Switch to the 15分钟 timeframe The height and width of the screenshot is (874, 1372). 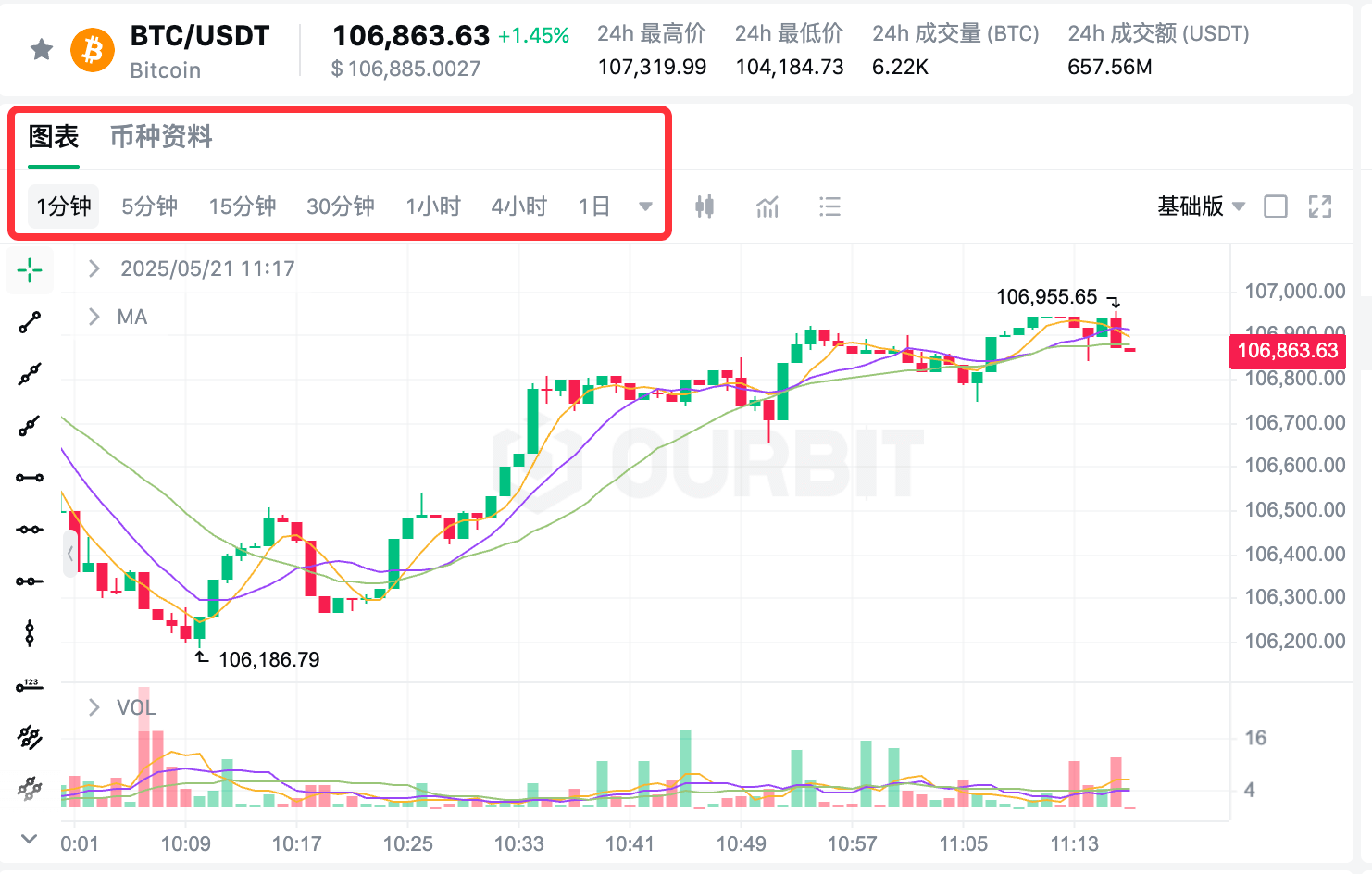tap(243, 206)
